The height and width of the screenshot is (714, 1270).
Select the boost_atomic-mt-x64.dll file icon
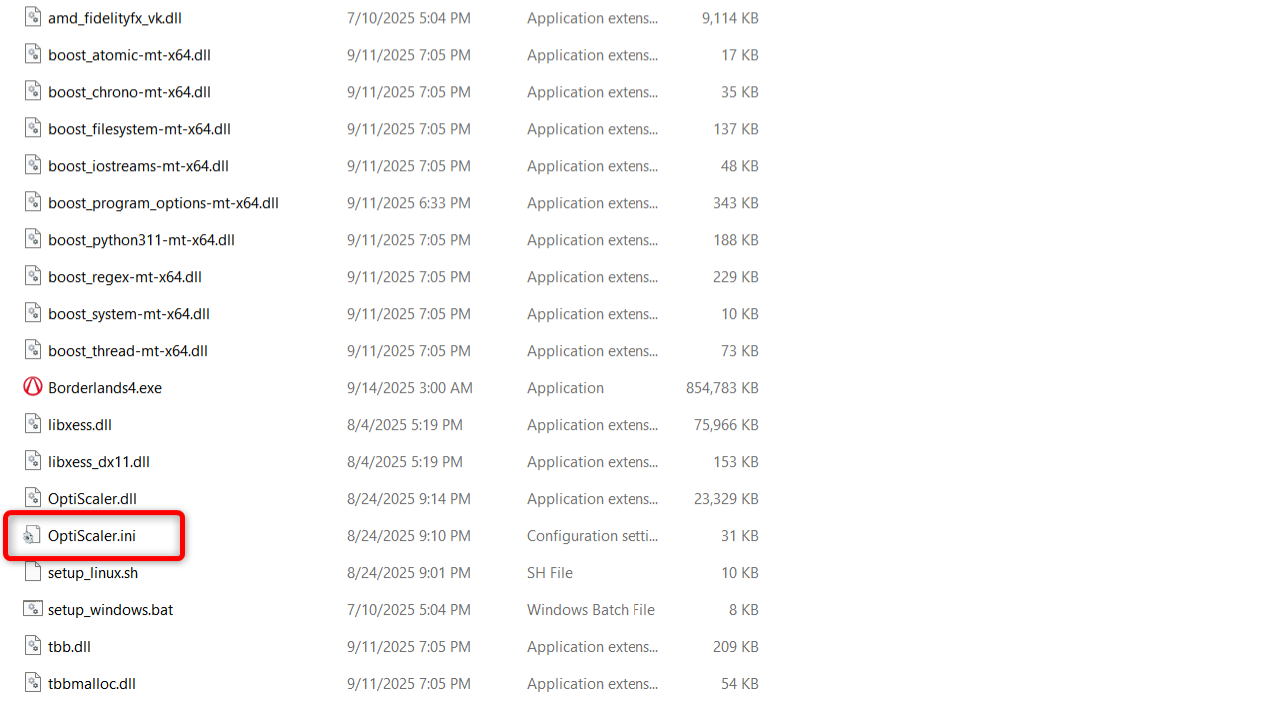tap(32, 55)
